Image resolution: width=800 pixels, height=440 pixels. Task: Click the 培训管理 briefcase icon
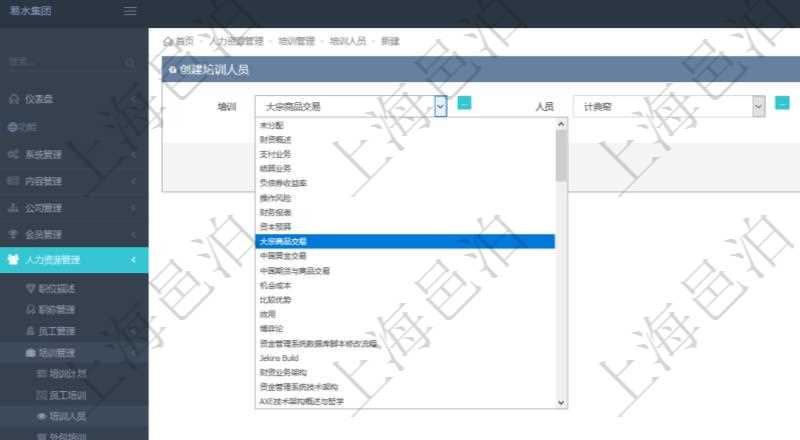pyautogui.click(x=31, y=353)
